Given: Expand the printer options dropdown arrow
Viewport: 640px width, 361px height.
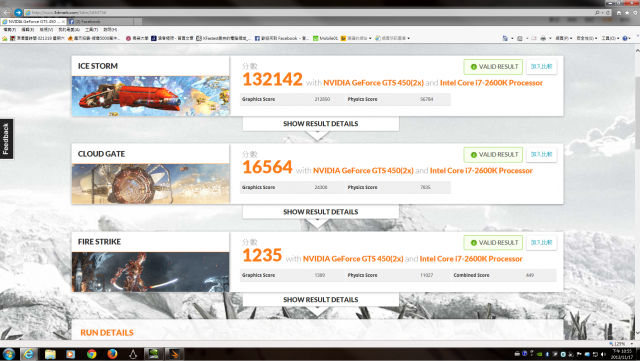Looking at the screenshot, I should [x=550, y=38].
